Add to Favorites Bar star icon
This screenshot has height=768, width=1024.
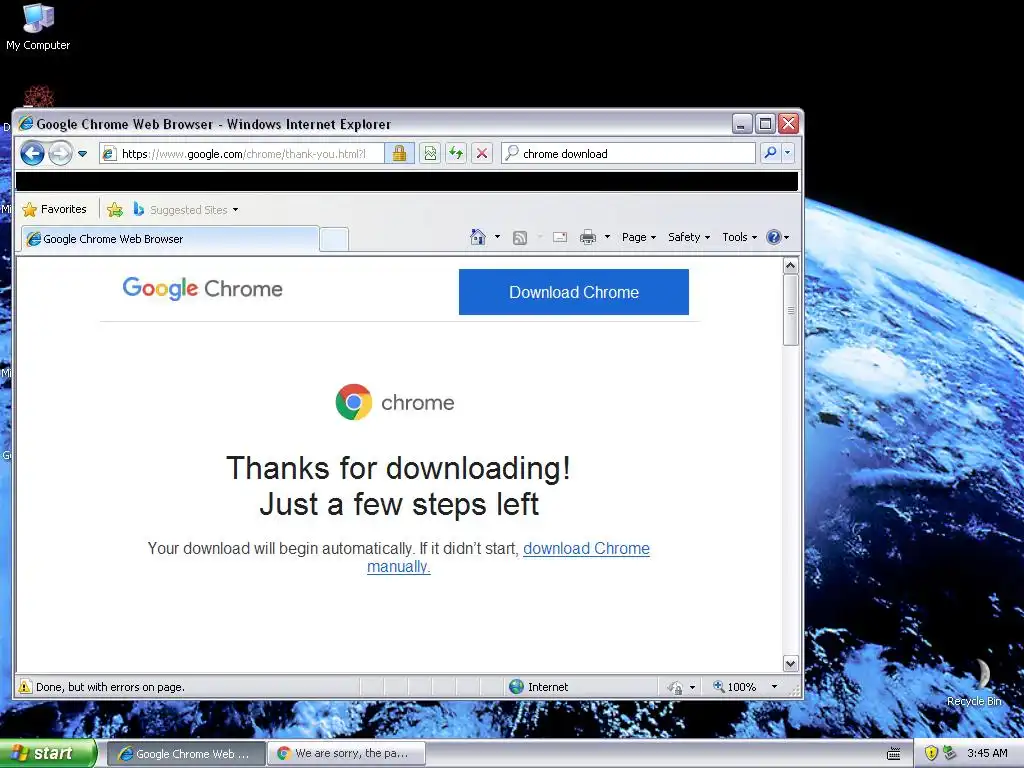(x=115, y=209)
